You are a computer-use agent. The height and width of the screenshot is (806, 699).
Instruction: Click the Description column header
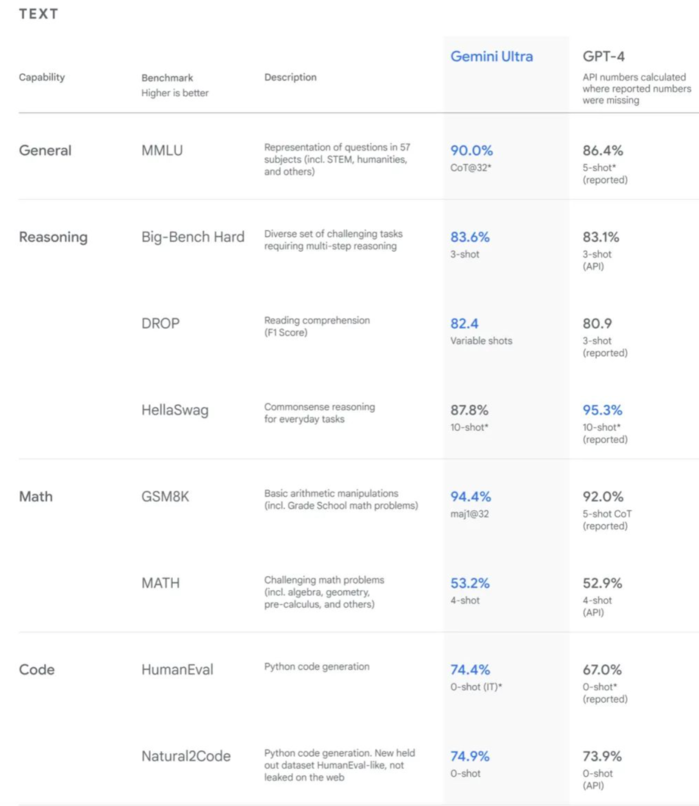coord(290,77)
